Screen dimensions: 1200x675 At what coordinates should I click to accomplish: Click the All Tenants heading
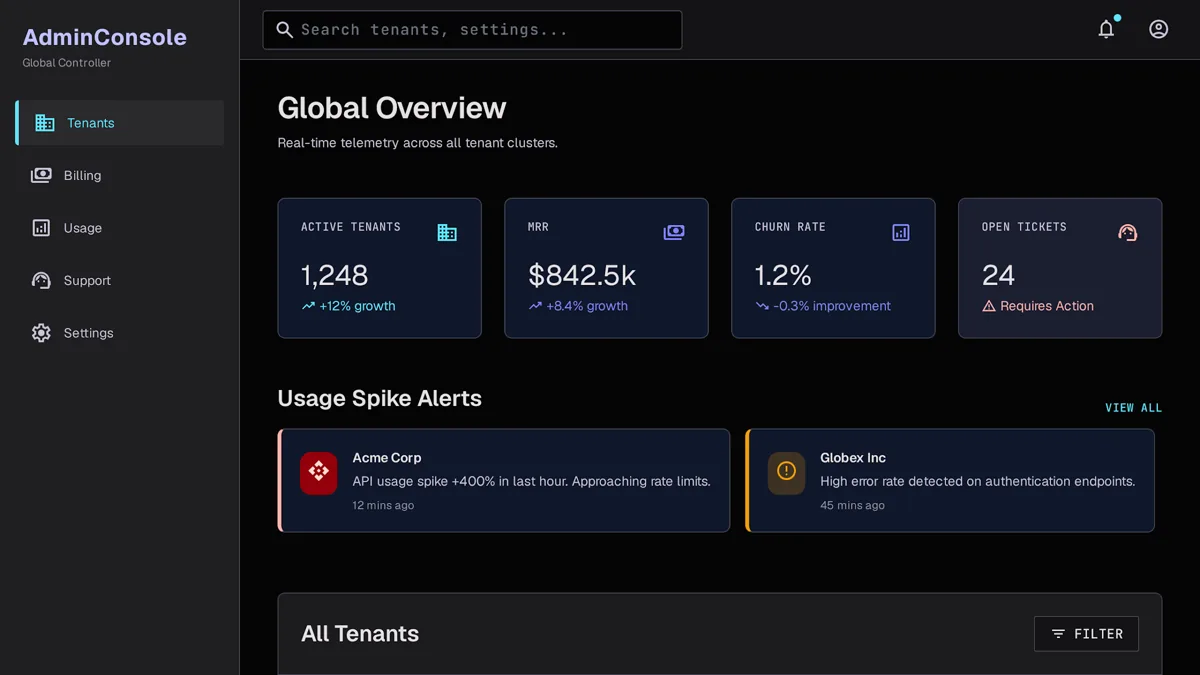[x=360, y=634]
